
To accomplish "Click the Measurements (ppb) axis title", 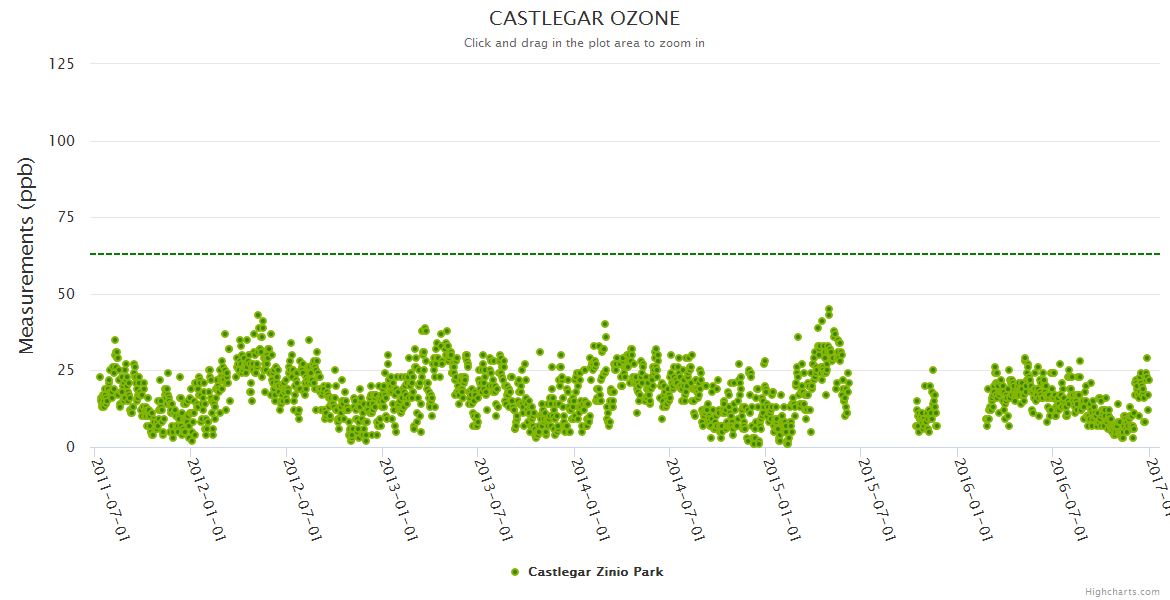I will 27,255.
